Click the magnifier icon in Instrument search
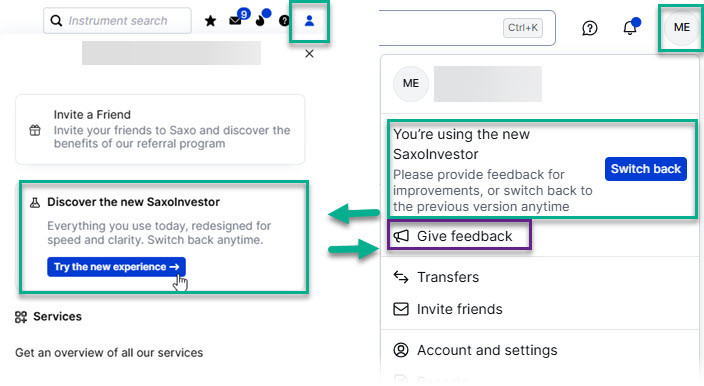This screenshot has width=704, height=386. pos(56,21)
